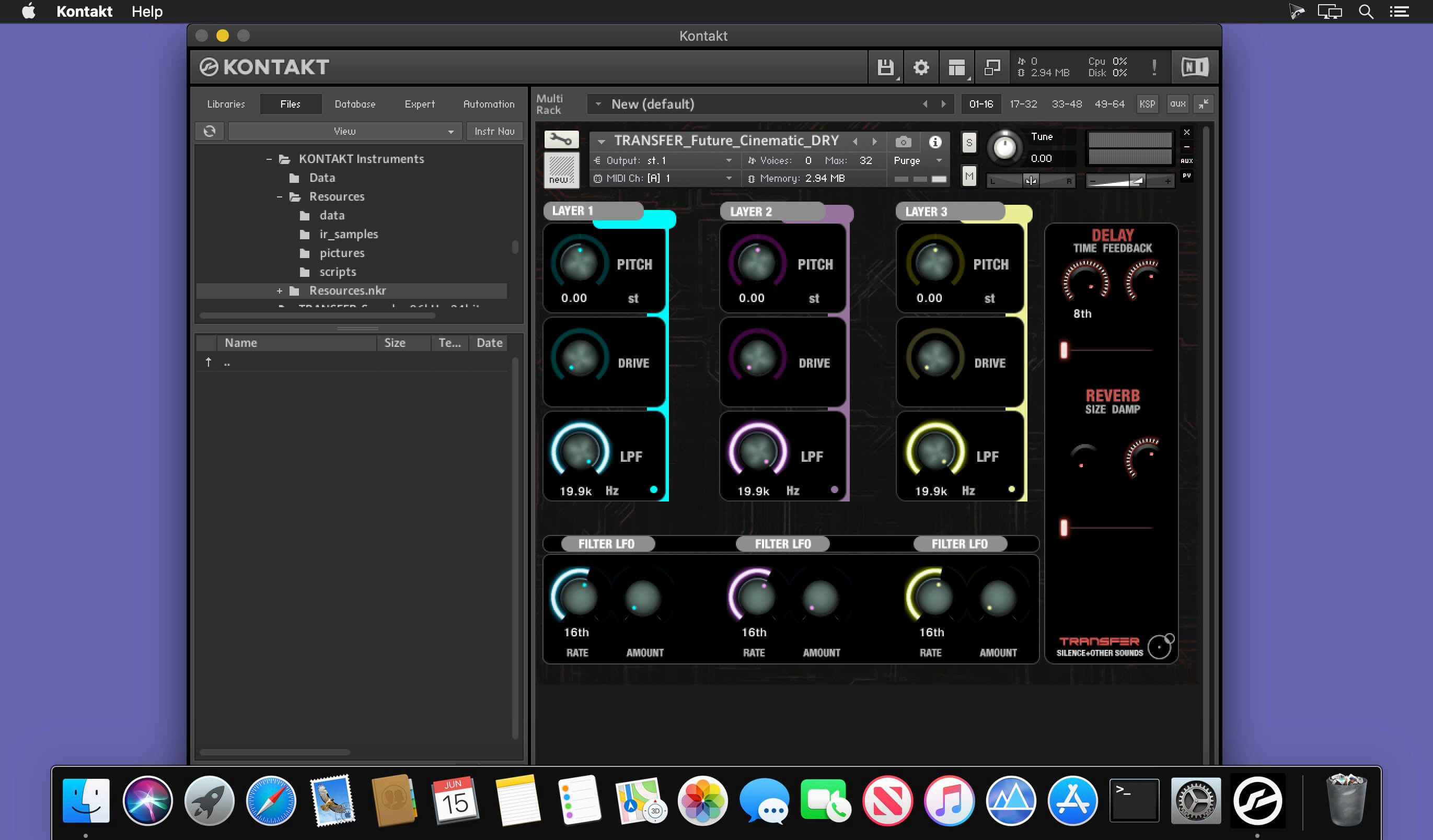Viewport: 1433px width, 840px height.
Task: Toggle the aux channel view button
Action: tap(1177, 104)
